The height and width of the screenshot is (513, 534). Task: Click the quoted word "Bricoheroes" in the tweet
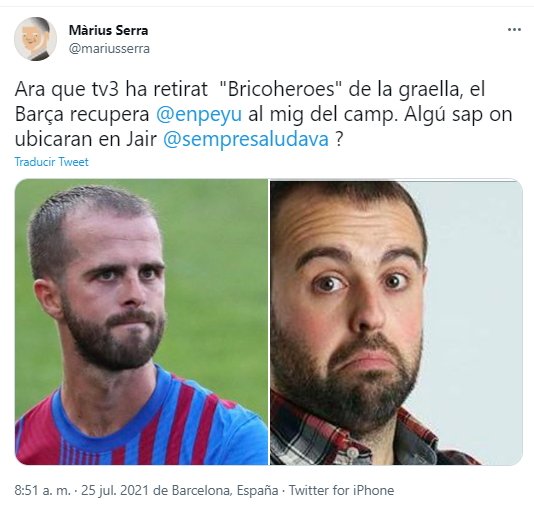coord(281,89)
